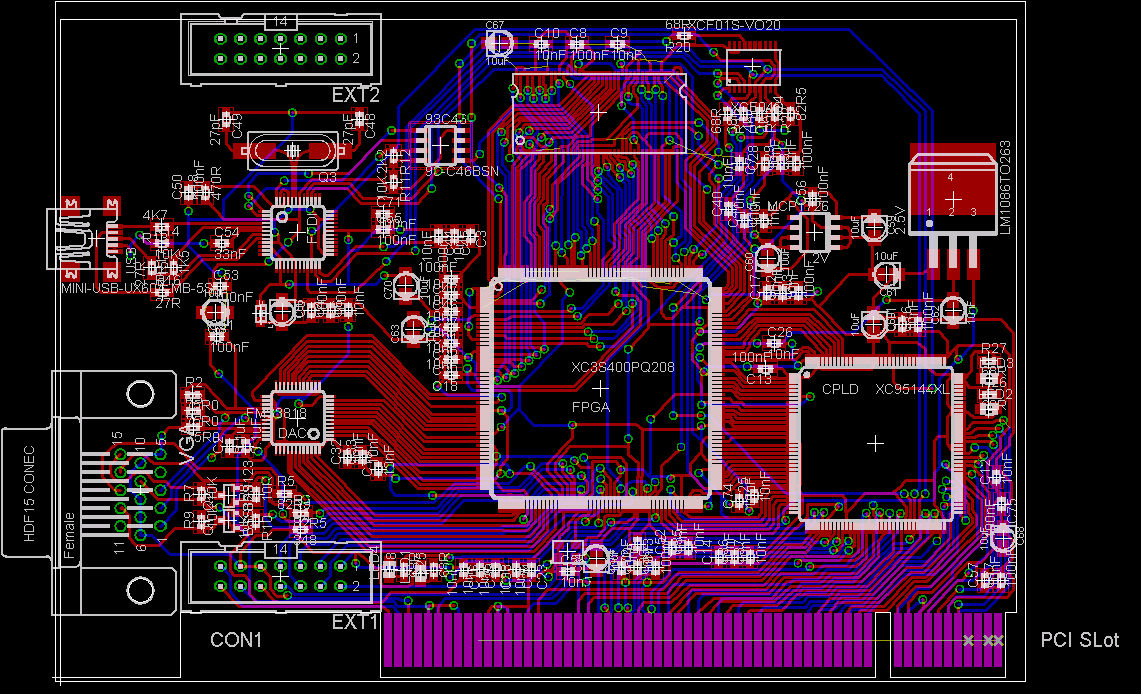The image size is (1141, 694).
Task: Click the lower VGA connector mounting hole
Action: pyautogui.click(x=140, y=590)
